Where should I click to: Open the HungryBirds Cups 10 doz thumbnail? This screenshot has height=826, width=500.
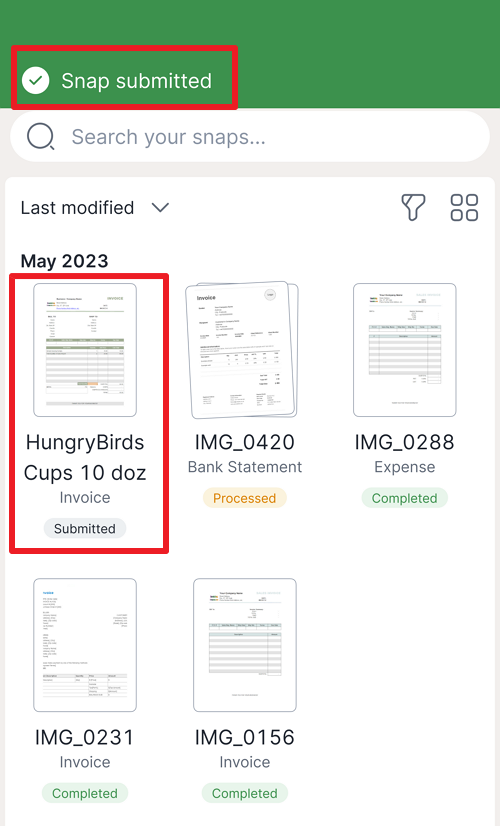pos(85,350)
